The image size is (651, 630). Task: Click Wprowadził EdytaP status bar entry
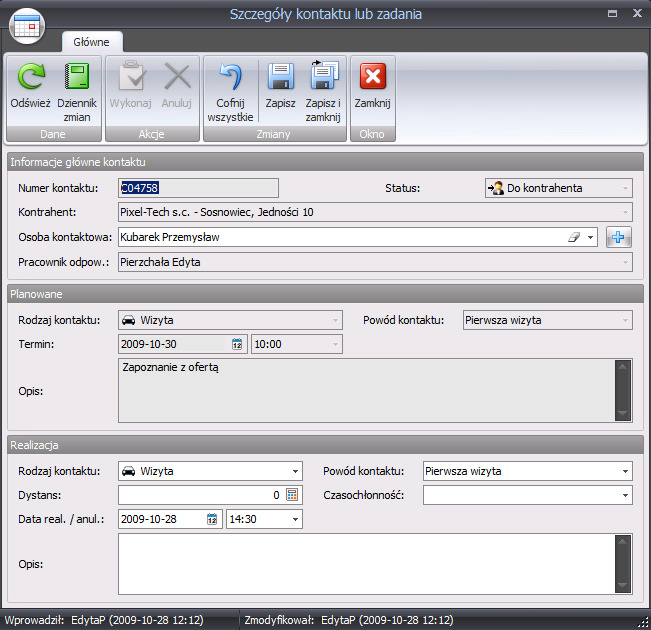pos(104,620)
